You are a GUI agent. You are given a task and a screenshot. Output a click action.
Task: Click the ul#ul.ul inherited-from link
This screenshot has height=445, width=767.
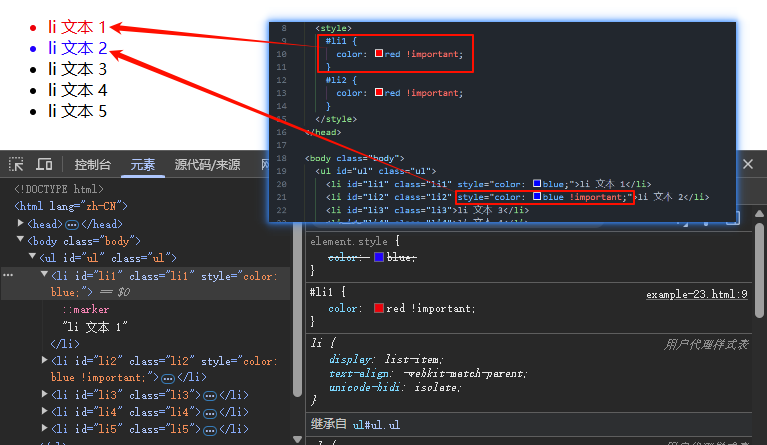click(376, 424)
